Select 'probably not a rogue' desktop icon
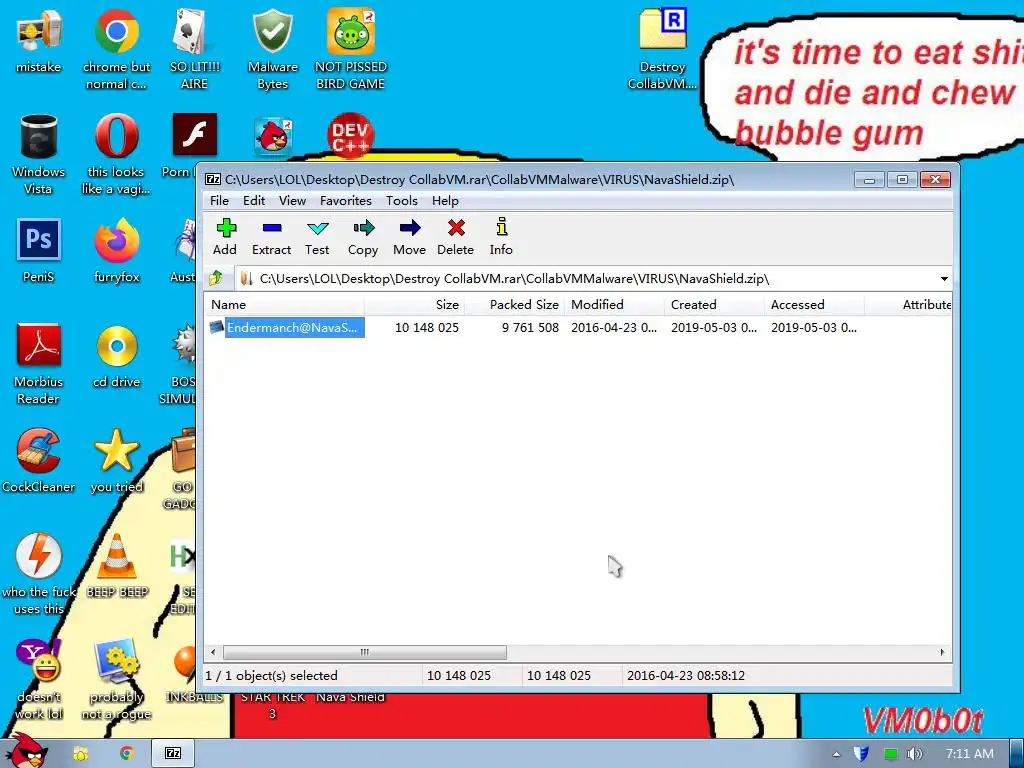Screen dimensions: 1024x768 point(116,679)
